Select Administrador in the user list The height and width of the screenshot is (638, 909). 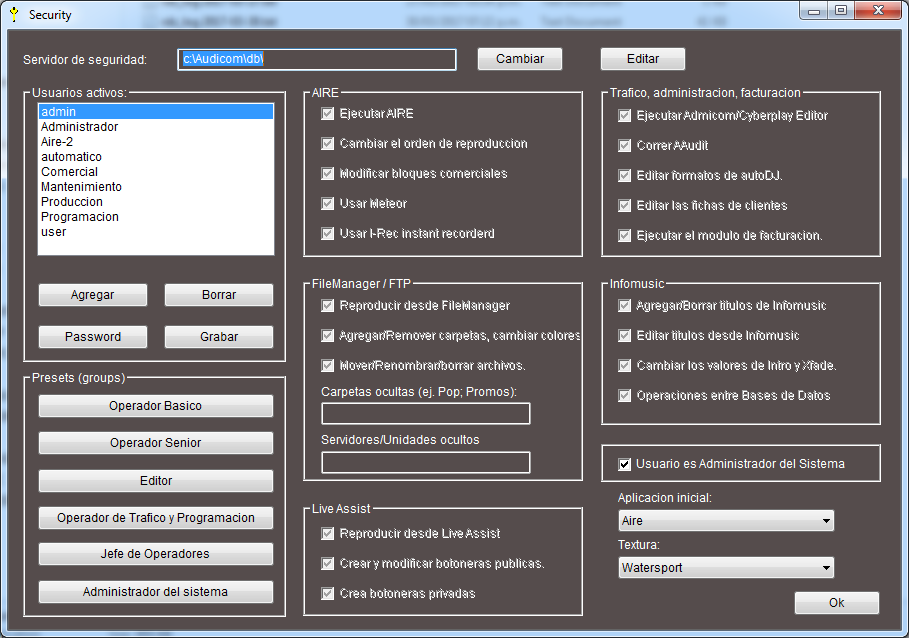point(155,127)
